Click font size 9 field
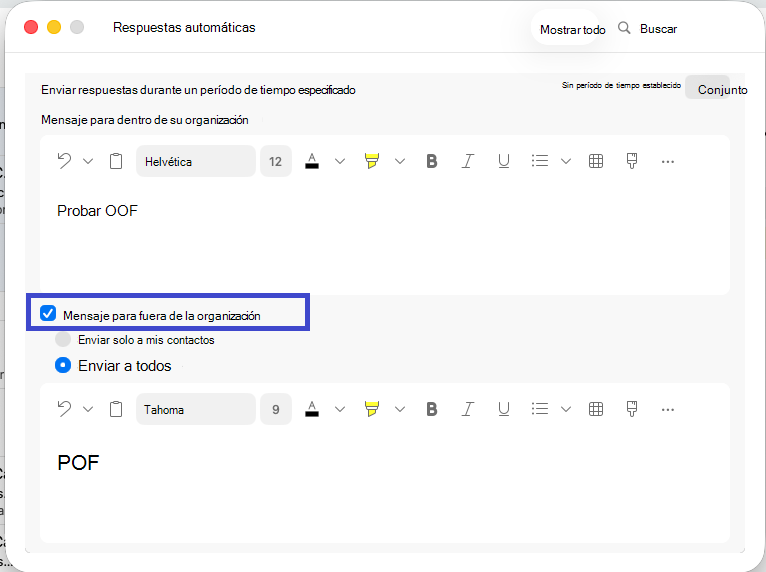766x572 pixels. (x=276, y=409)
